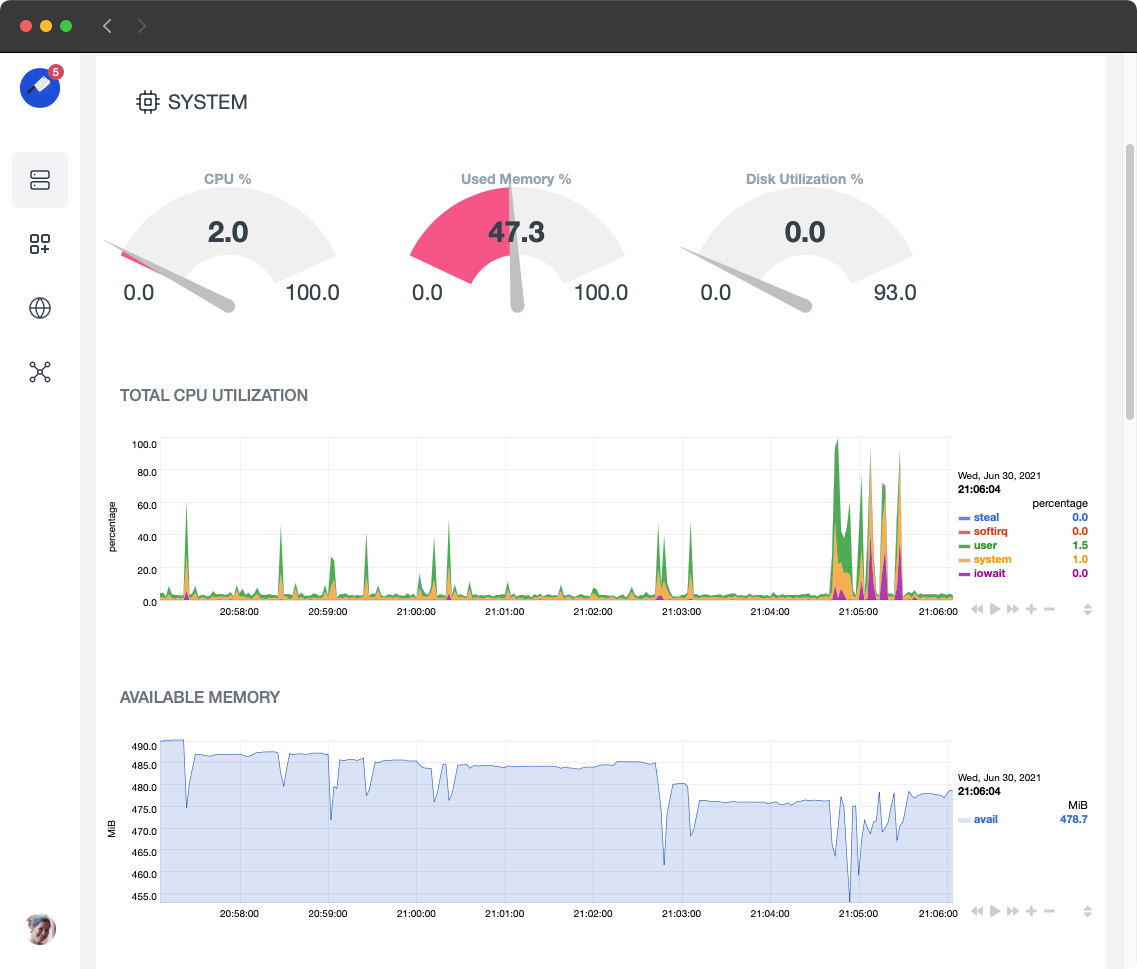Zoom out of the Available Memory chart with the minus icon
Screen dimensions: 1137x969
(x=1047, y=911)
